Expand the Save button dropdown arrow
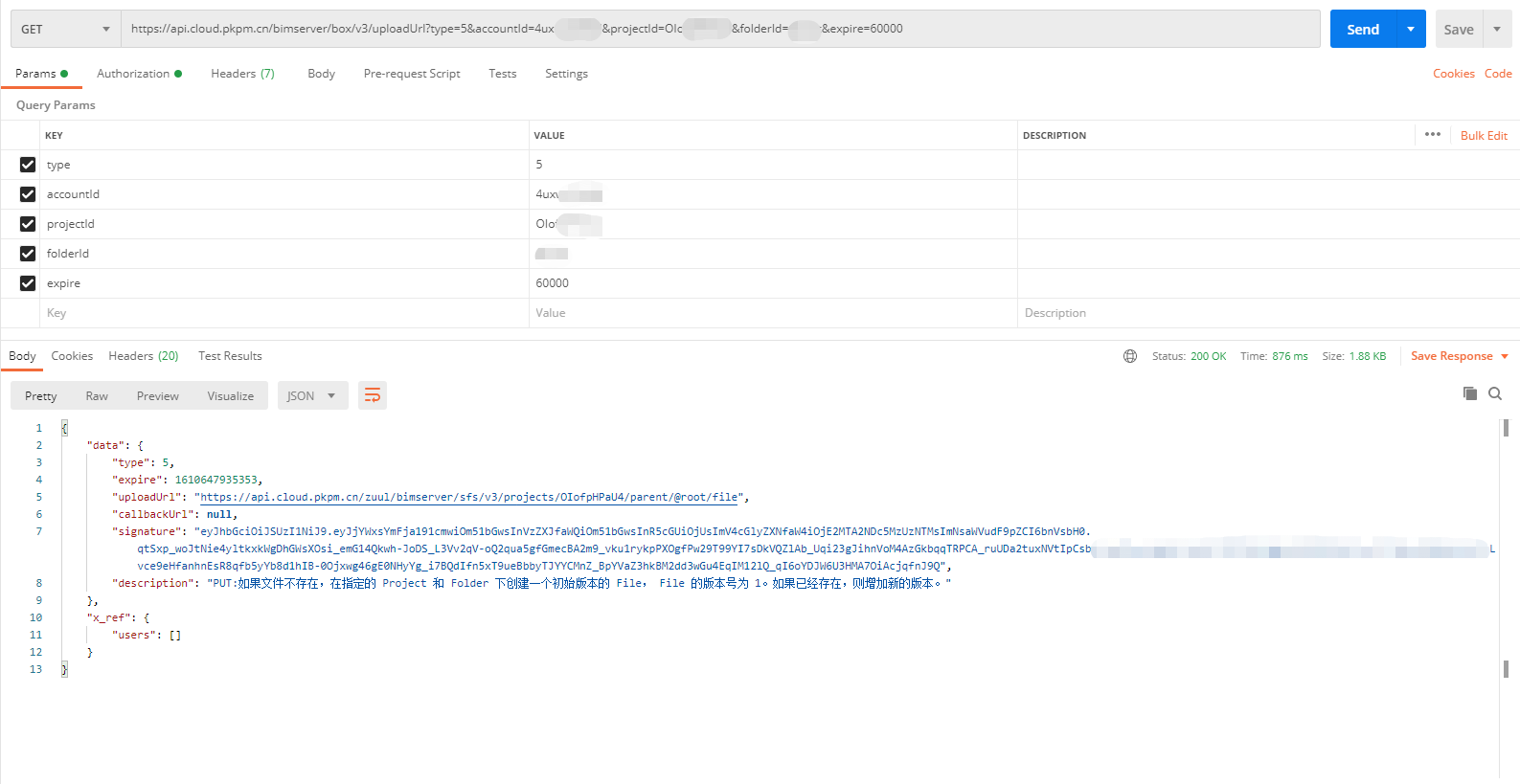1520x784 pixels. coord(1497,29)
